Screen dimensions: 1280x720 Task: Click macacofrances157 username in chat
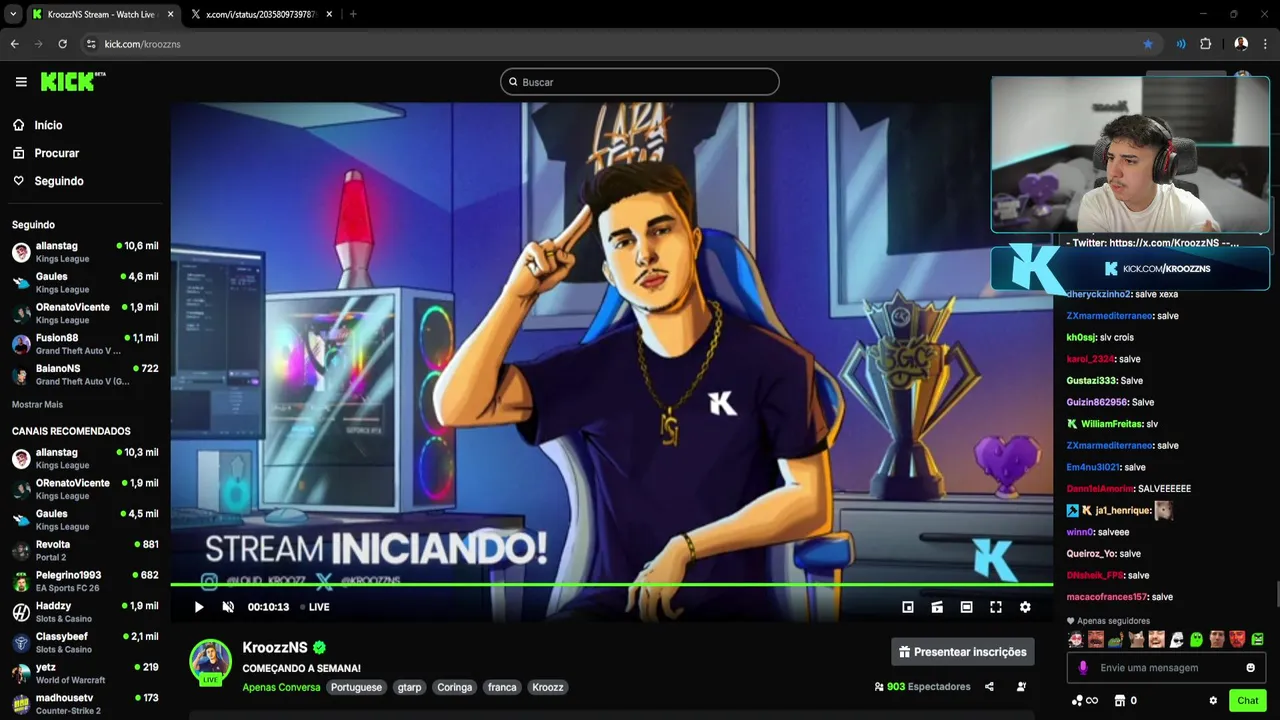click(1107, 597)
